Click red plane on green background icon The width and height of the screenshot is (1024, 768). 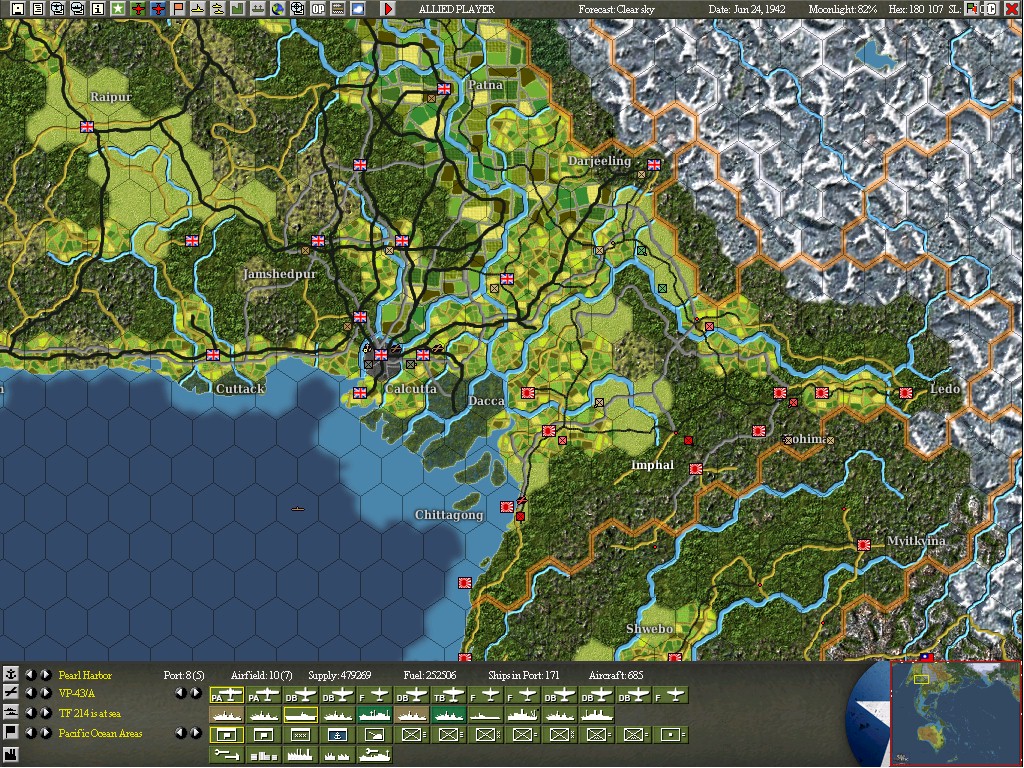138,8
